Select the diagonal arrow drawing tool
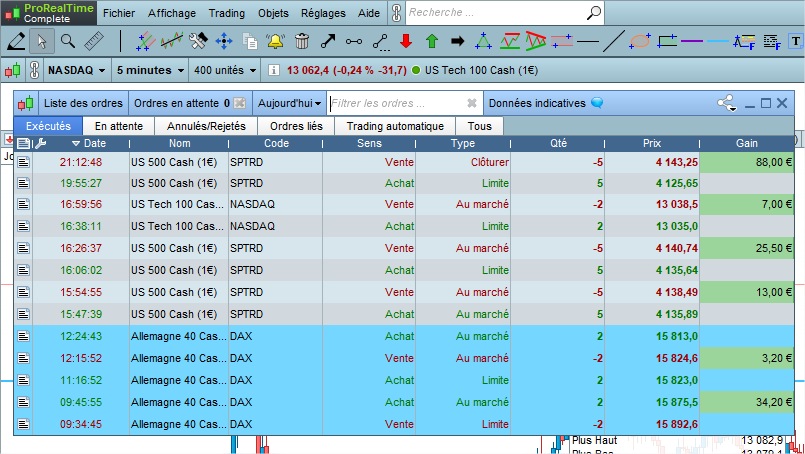The width and height of the screenshot is (805, 454). (328, 41)
